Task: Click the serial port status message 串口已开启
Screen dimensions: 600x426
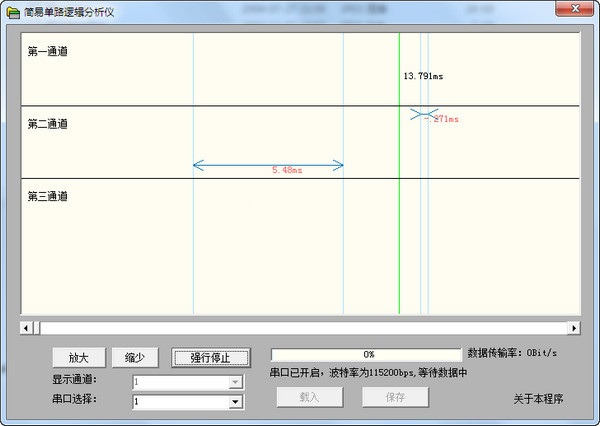Action: pyautogui.click(x=368, y=372)
